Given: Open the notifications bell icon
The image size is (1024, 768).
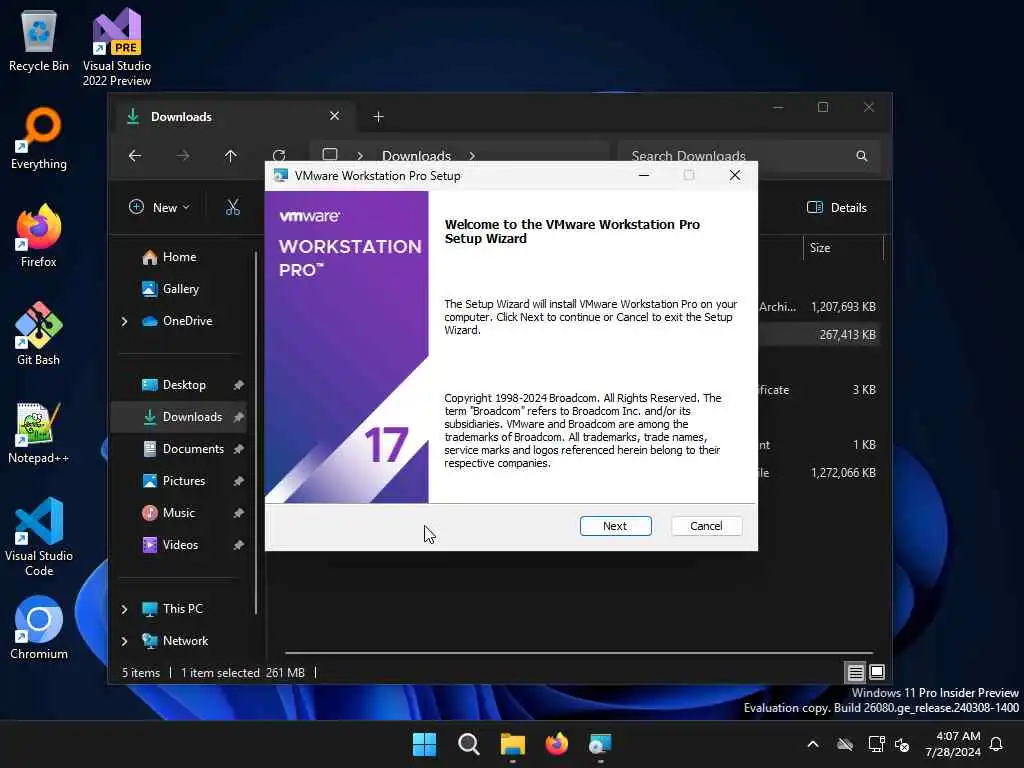Looking at the screenshot, I should click(997, 744).
